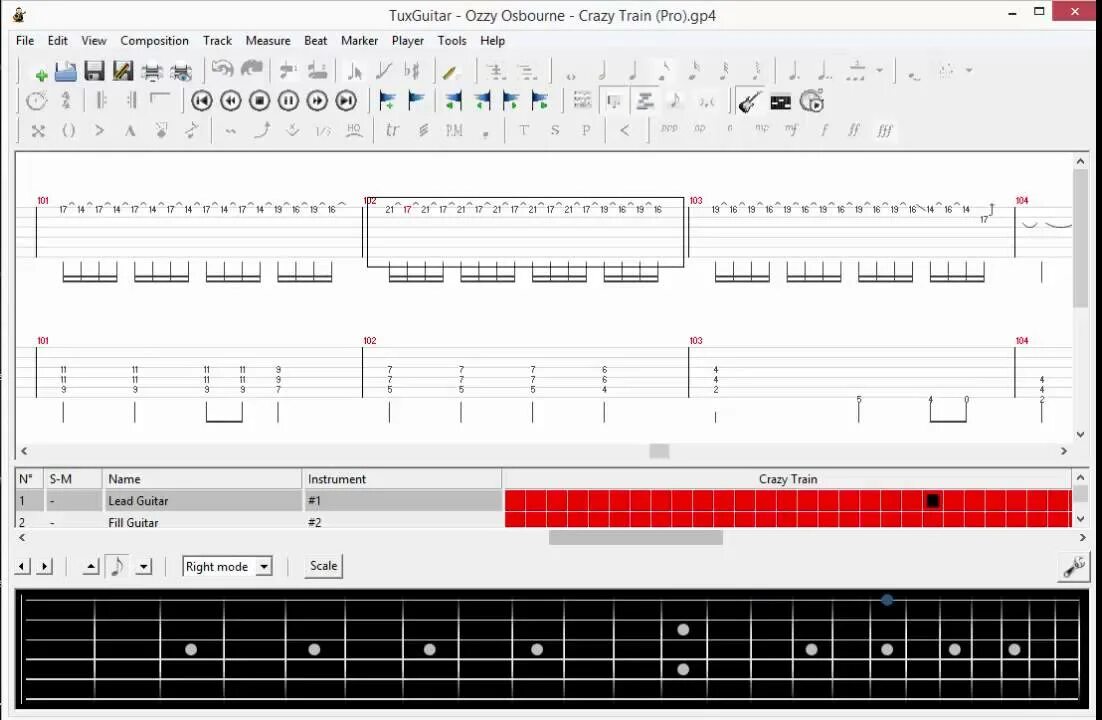
Task: Go to the last measure button
Action: point(346,101)
